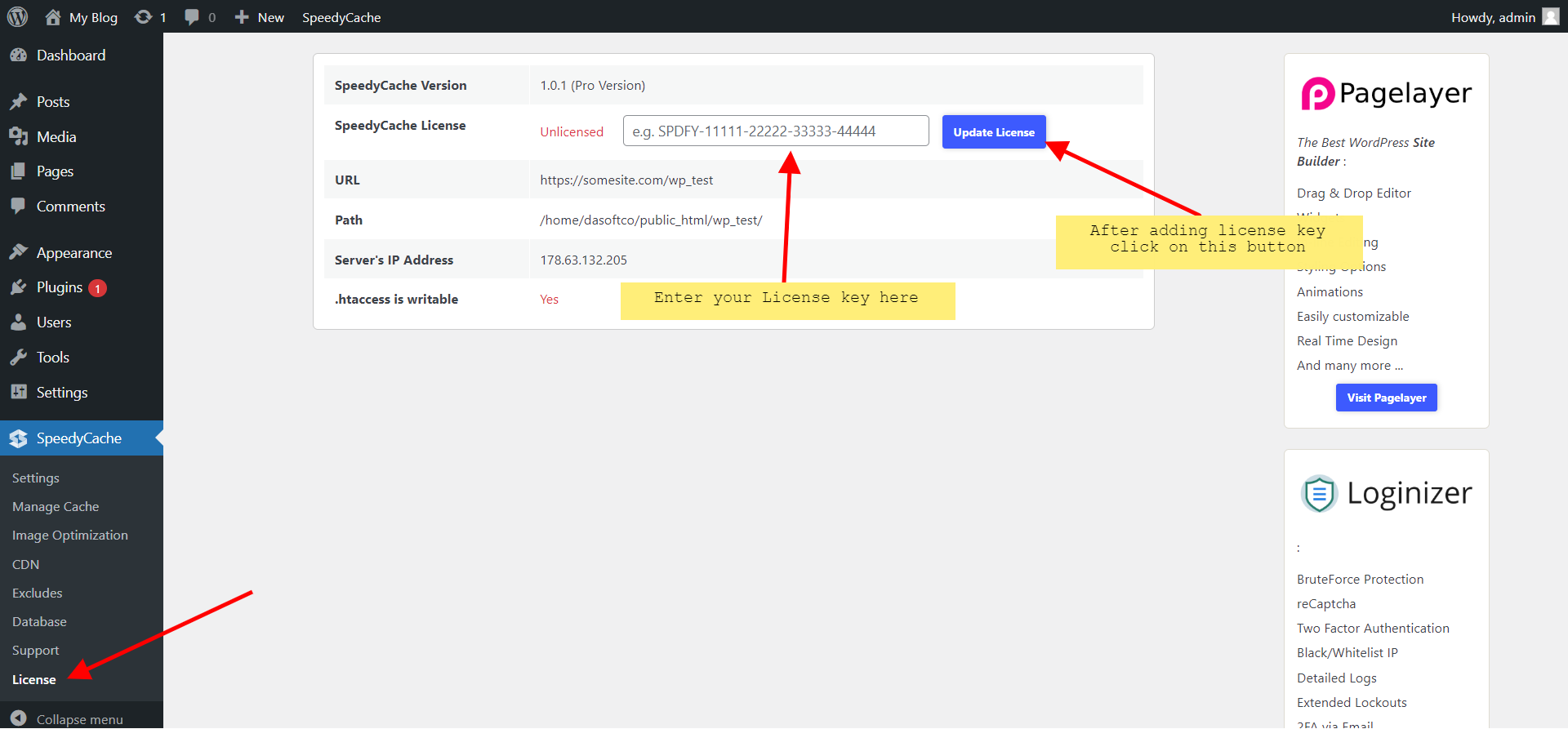Click the Visit Pagelayer button
Image resolution: width=1568 pixels, height=729 pixels.
tap(1387, 398)
